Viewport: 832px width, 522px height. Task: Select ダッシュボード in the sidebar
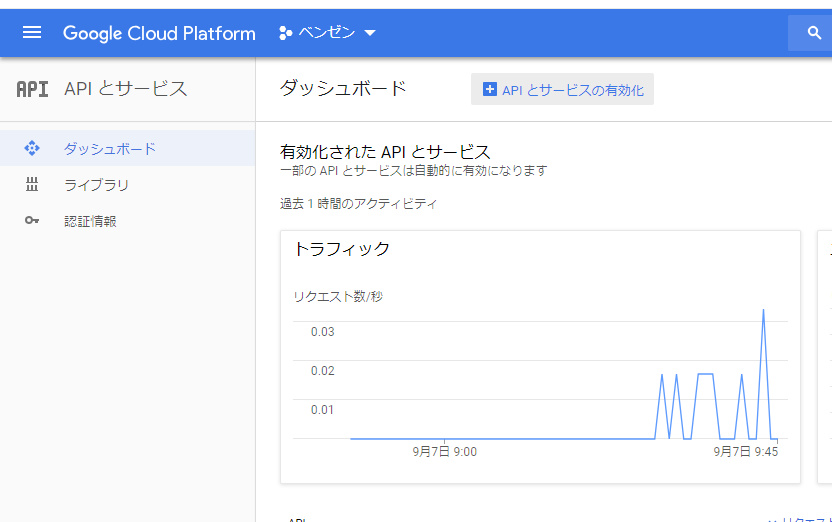pos(127,148)
